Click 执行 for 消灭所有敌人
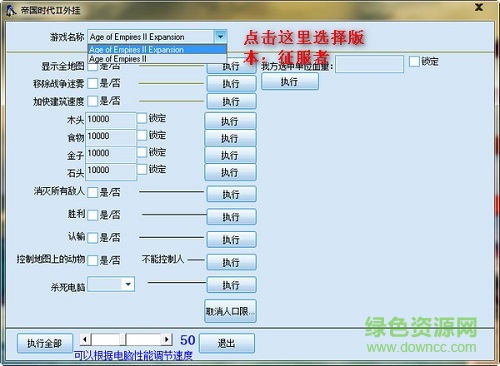Viewport: 500px width, 366px height. click(x=231, y=194)
